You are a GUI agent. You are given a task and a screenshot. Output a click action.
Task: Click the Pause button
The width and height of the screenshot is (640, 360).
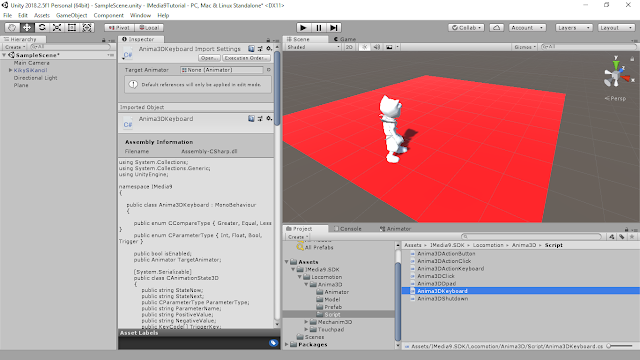pyautogui.click(x=318, y=28)
